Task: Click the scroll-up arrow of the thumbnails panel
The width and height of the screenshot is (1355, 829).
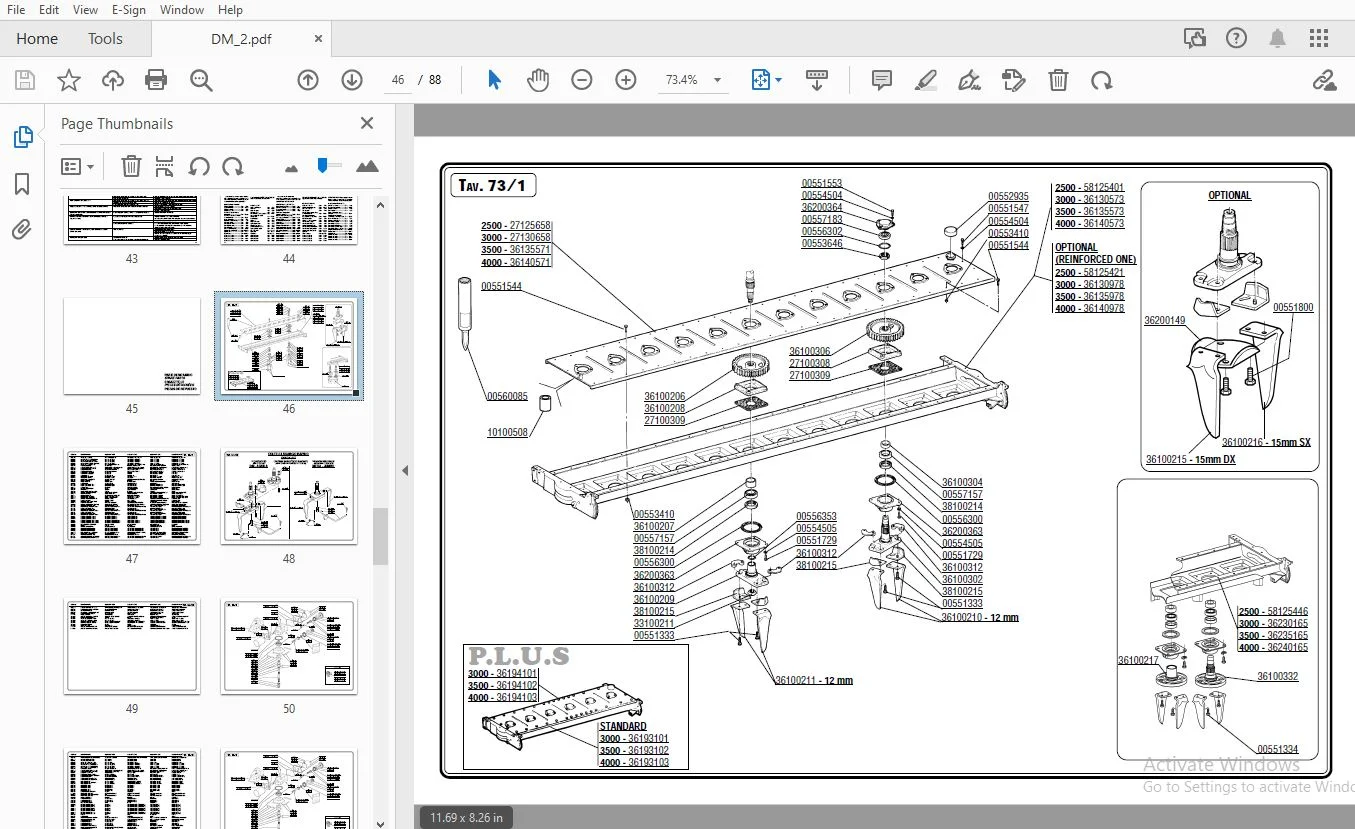Action: (x=380, y=204)
